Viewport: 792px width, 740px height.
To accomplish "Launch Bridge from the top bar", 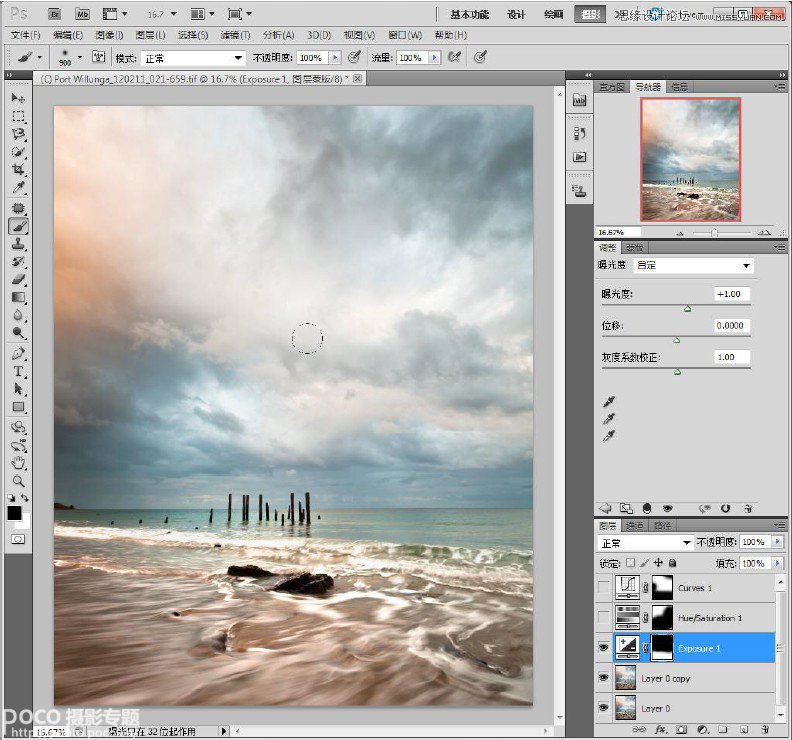I will pyautogui.click(x=55, y=14).
